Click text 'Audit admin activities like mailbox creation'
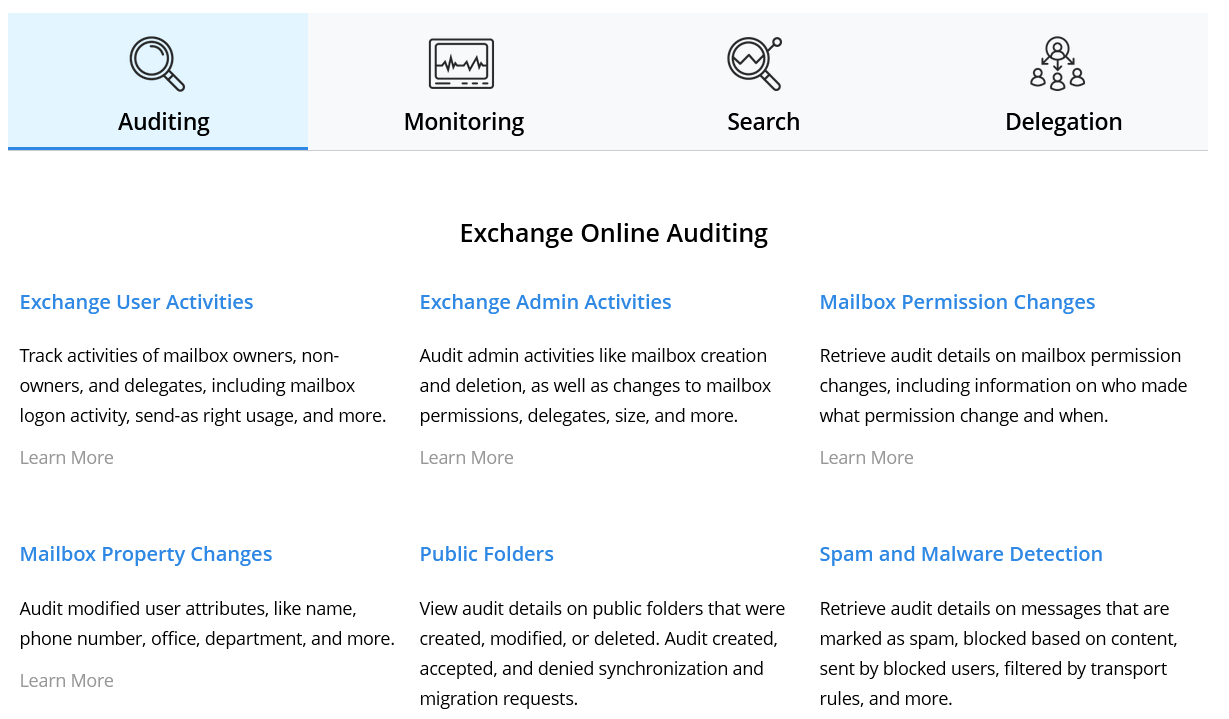This screenshot has height=719, width=1229. 594,356
